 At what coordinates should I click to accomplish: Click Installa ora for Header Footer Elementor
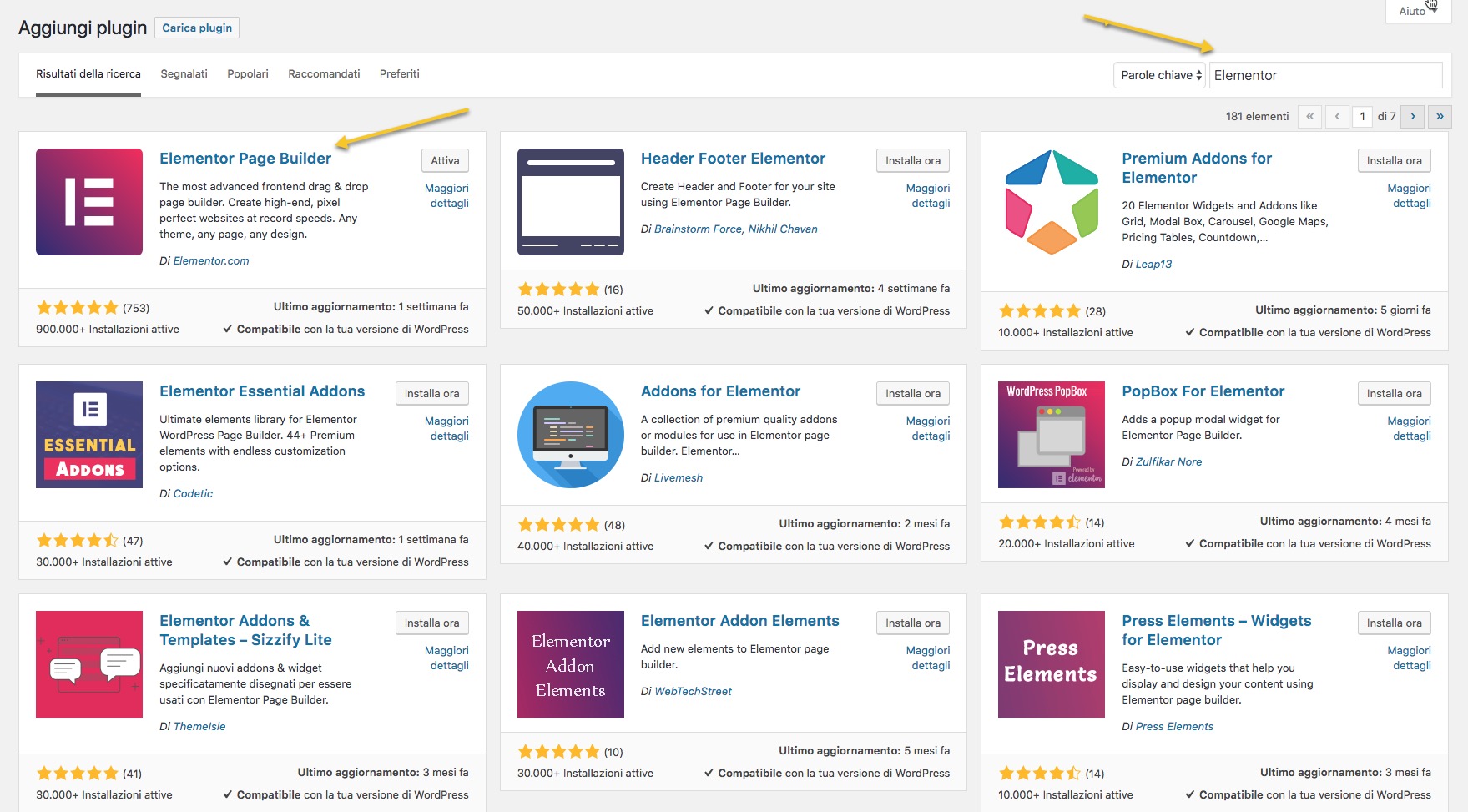click(x=912, y=161)
